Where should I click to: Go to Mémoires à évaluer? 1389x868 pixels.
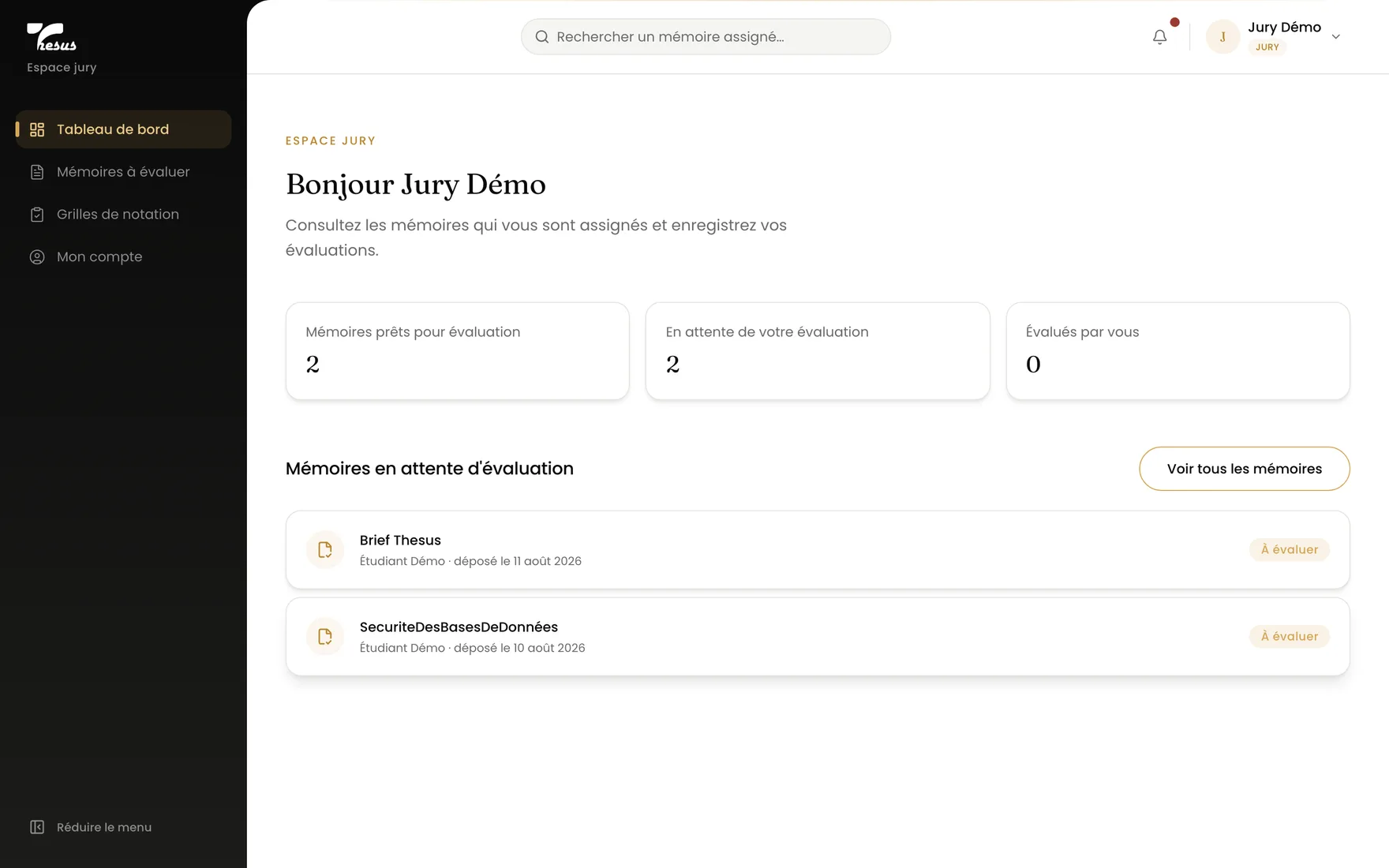coord(123,172)
